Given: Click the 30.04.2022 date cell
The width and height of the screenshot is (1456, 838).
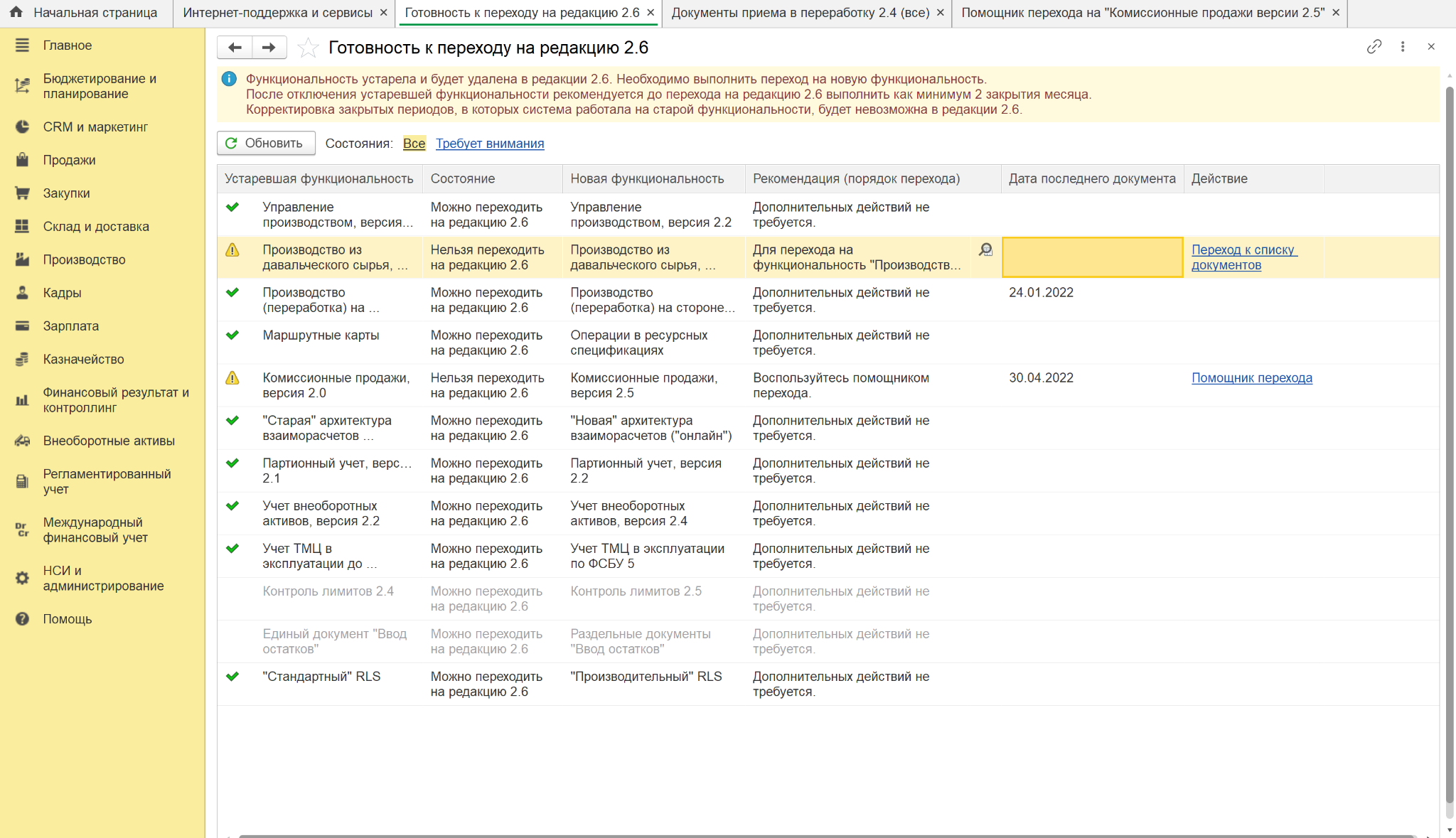Looking at the screenshot, I should pyautogui.click(x=1092, y=385).
